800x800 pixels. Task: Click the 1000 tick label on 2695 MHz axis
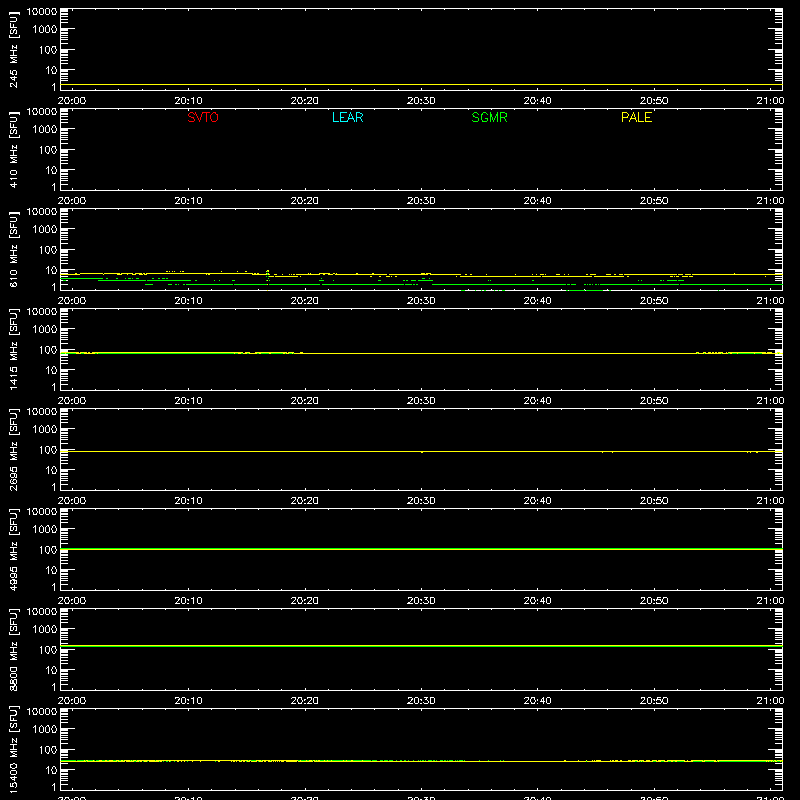45,430
